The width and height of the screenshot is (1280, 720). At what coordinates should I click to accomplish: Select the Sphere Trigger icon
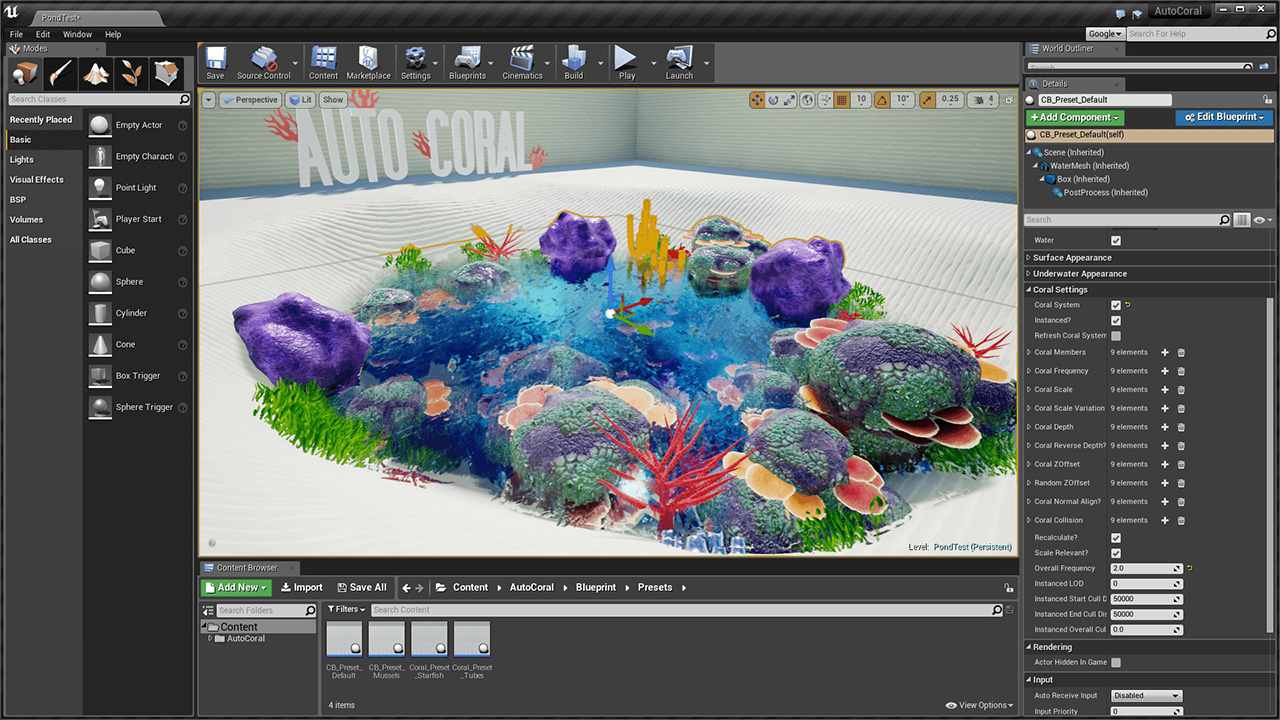click(x=100, y=407)
